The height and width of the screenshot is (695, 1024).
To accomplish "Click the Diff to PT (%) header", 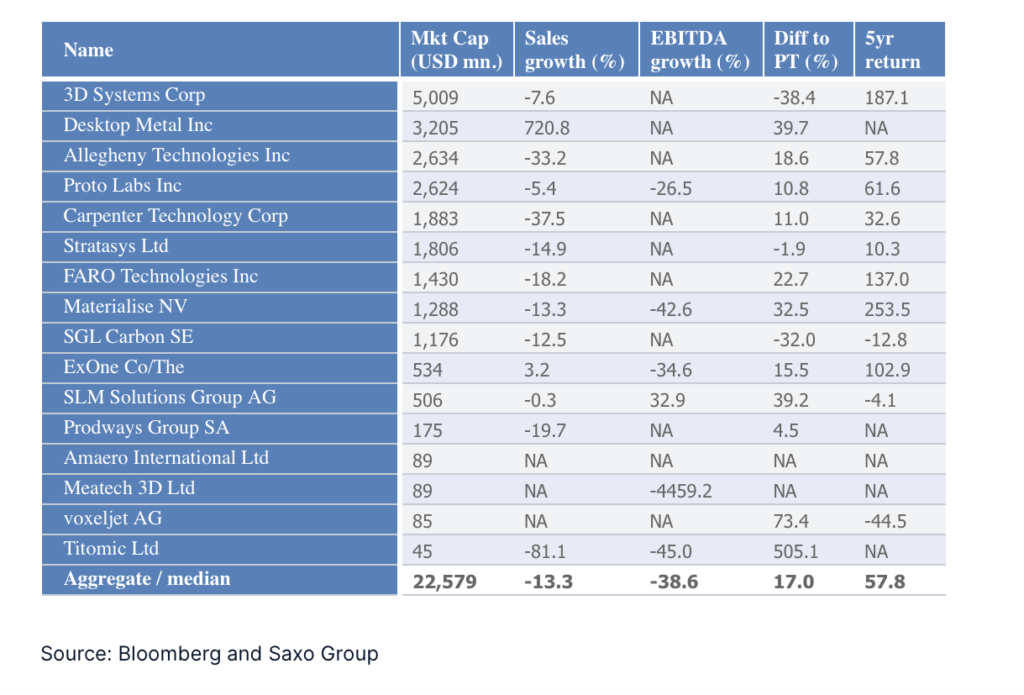I will click(x=805, y=50).
